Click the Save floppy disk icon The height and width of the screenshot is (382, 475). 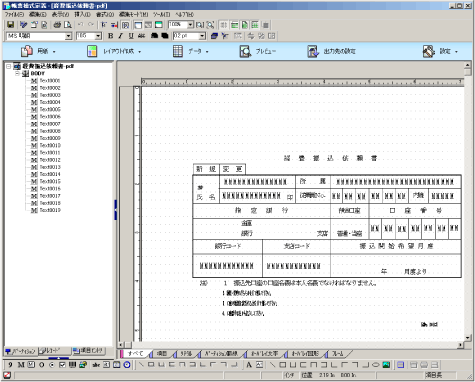pos(10,25)
